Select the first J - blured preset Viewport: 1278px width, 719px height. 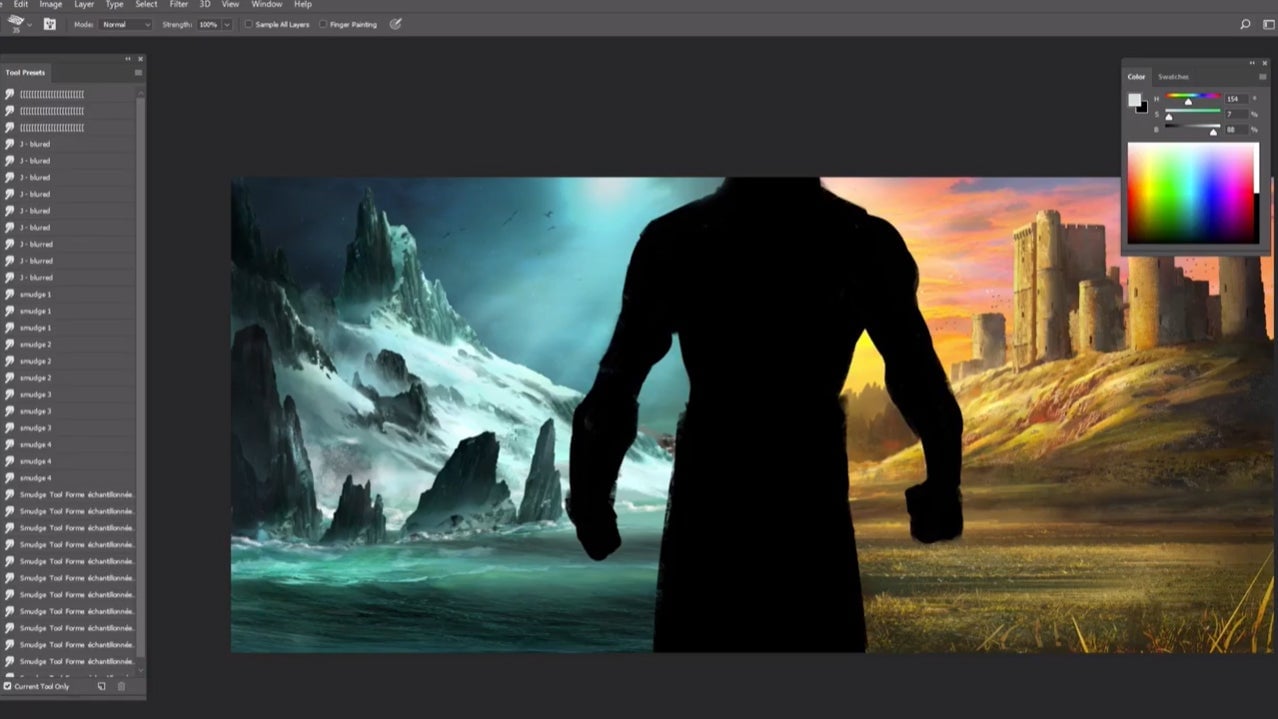click(35, 144)
